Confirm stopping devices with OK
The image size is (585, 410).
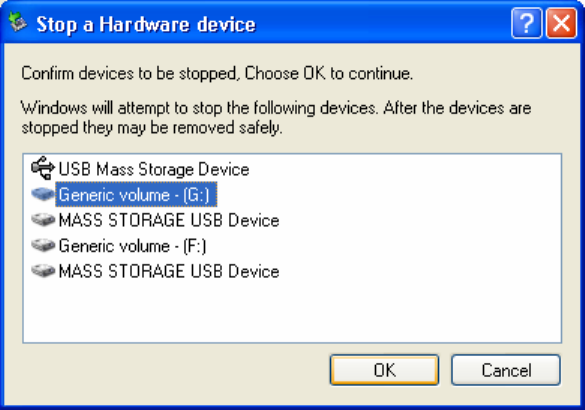coord(384,370)
